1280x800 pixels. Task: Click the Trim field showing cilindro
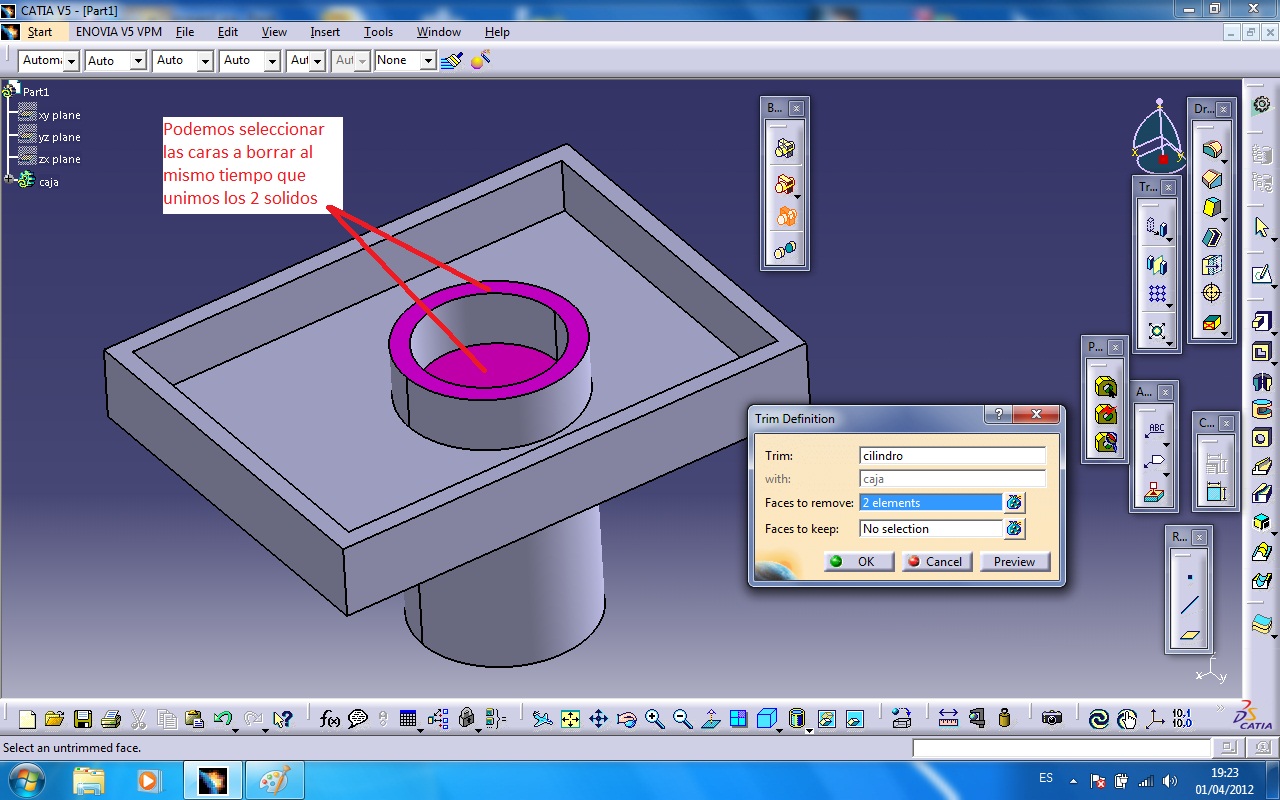click(x=952, y=456)
